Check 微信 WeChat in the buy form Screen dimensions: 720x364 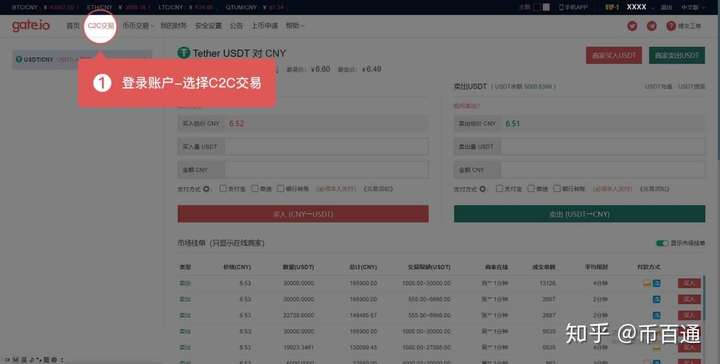point(255,189)
